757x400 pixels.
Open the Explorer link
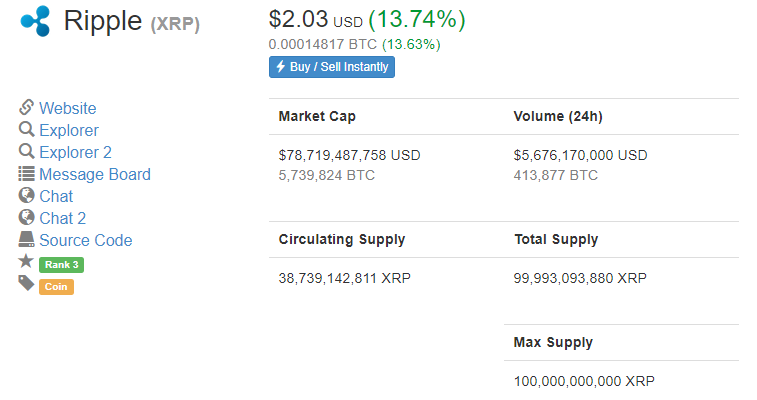coord(69,130)
